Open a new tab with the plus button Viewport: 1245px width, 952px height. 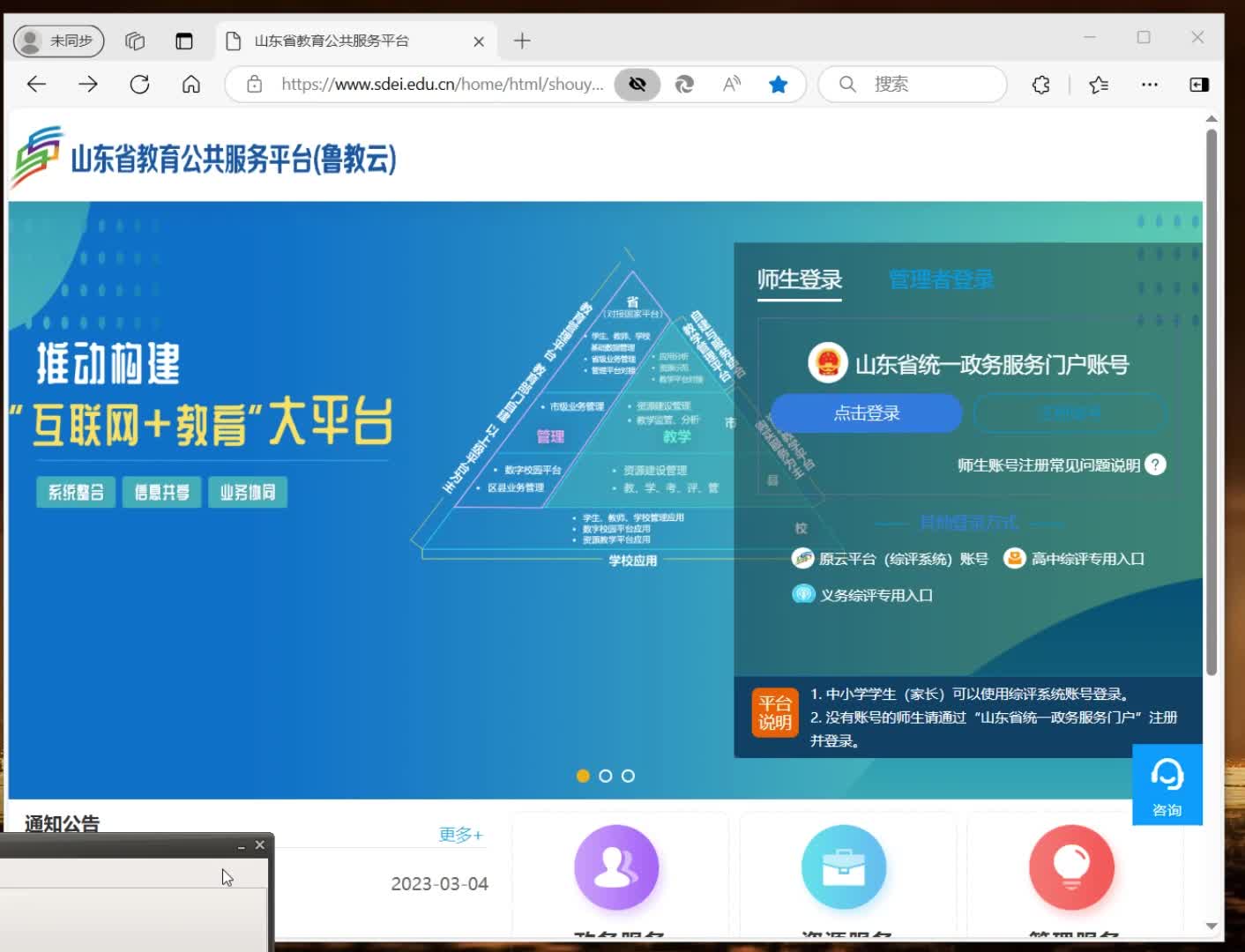pos(522,41)
